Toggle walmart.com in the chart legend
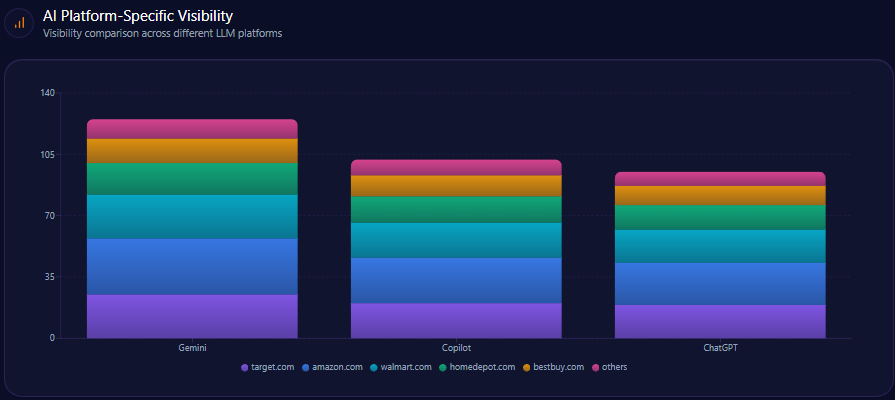 (x=400, y=367)
